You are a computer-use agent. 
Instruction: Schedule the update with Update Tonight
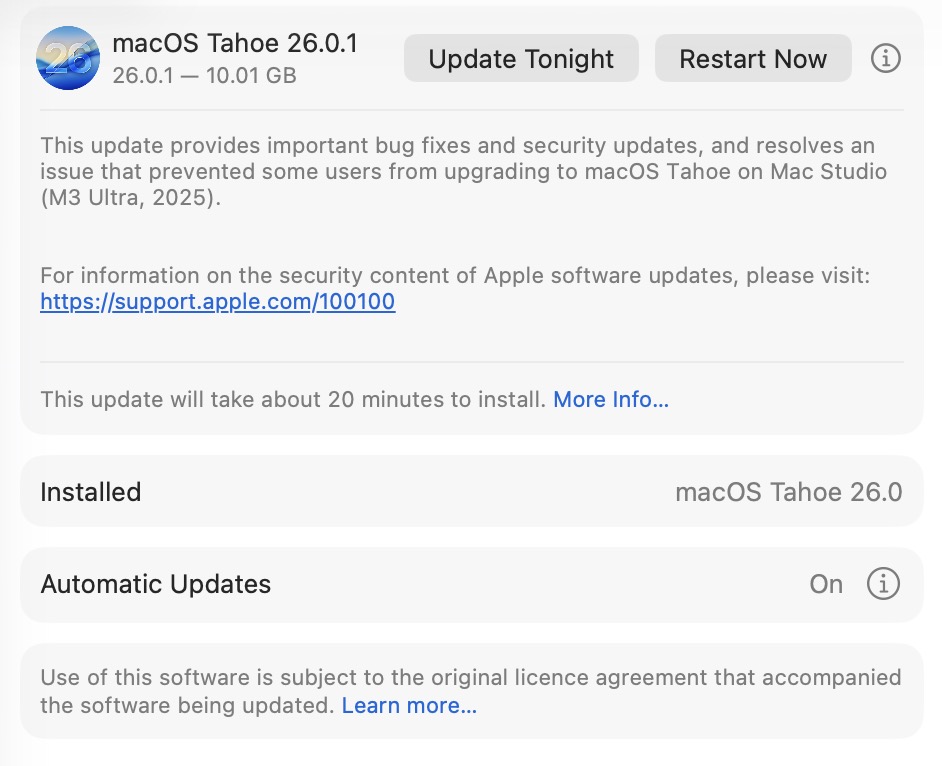click(521, 58)
